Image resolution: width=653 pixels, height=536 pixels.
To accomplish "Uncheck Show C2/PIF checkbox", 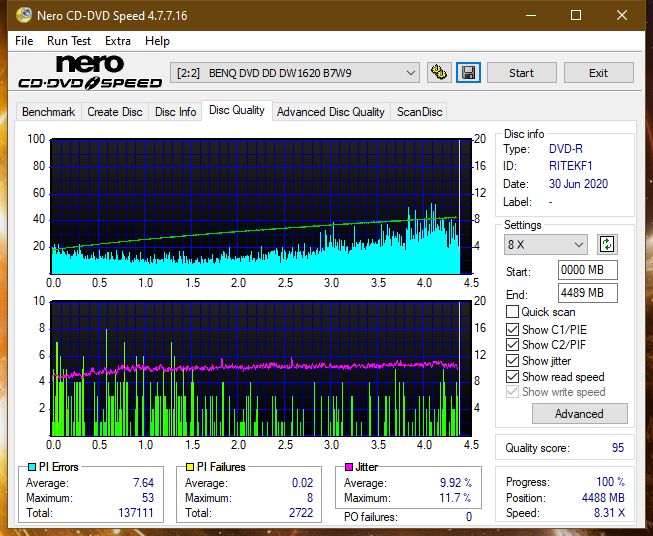I will (512, 345).
